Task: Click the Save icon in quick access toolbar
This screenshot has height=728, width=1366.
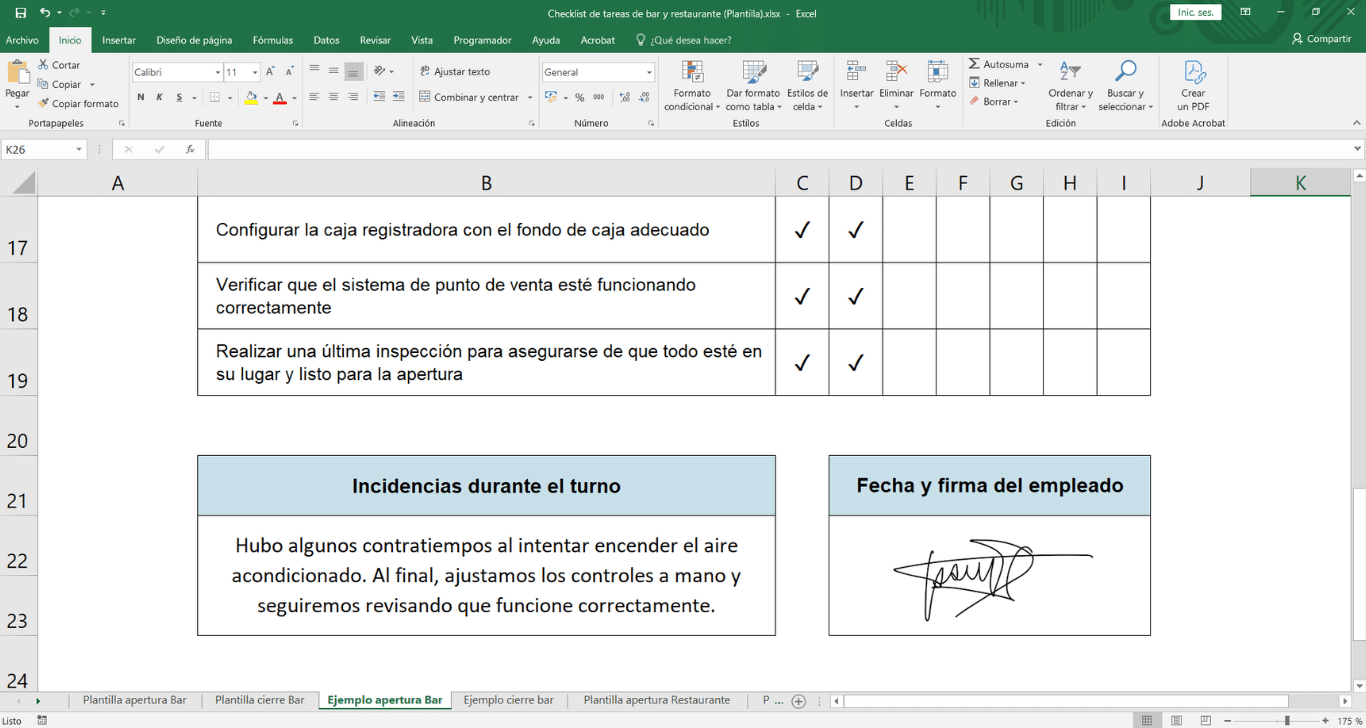Action: click(21, 13)
